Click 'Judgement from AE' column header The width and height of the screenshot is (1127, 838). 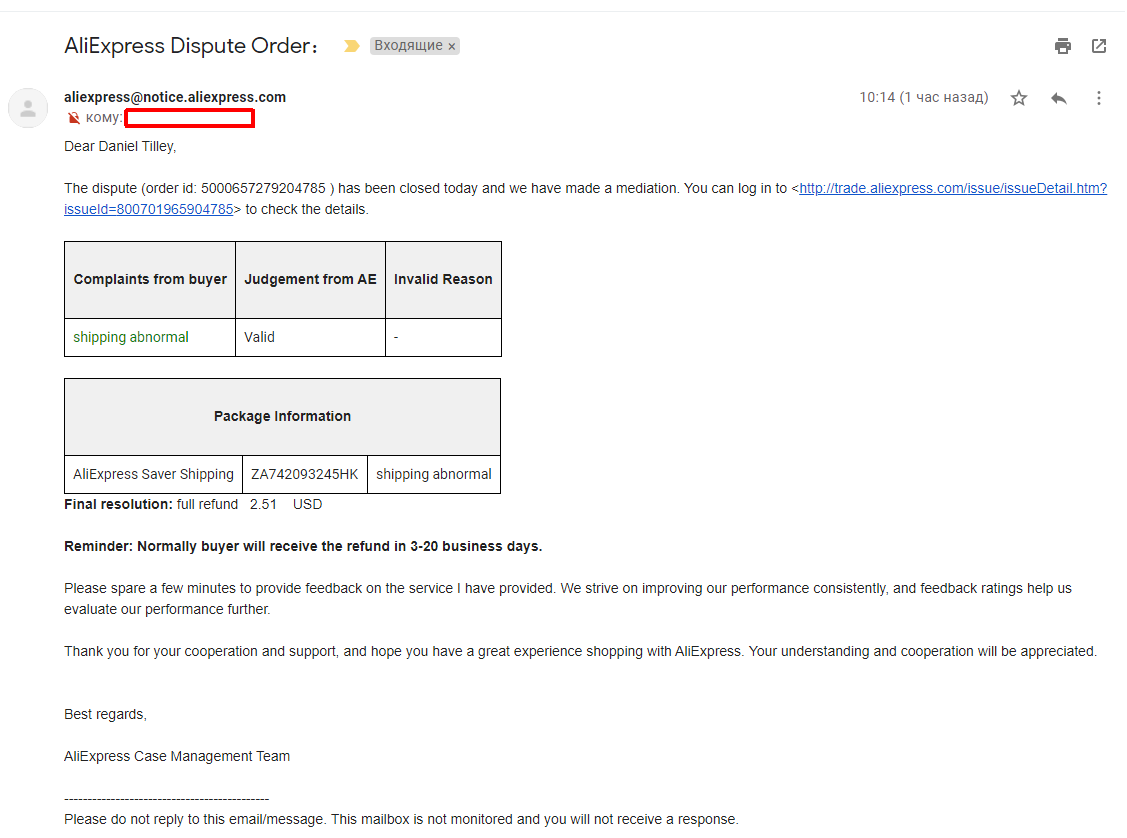(310, 279)
